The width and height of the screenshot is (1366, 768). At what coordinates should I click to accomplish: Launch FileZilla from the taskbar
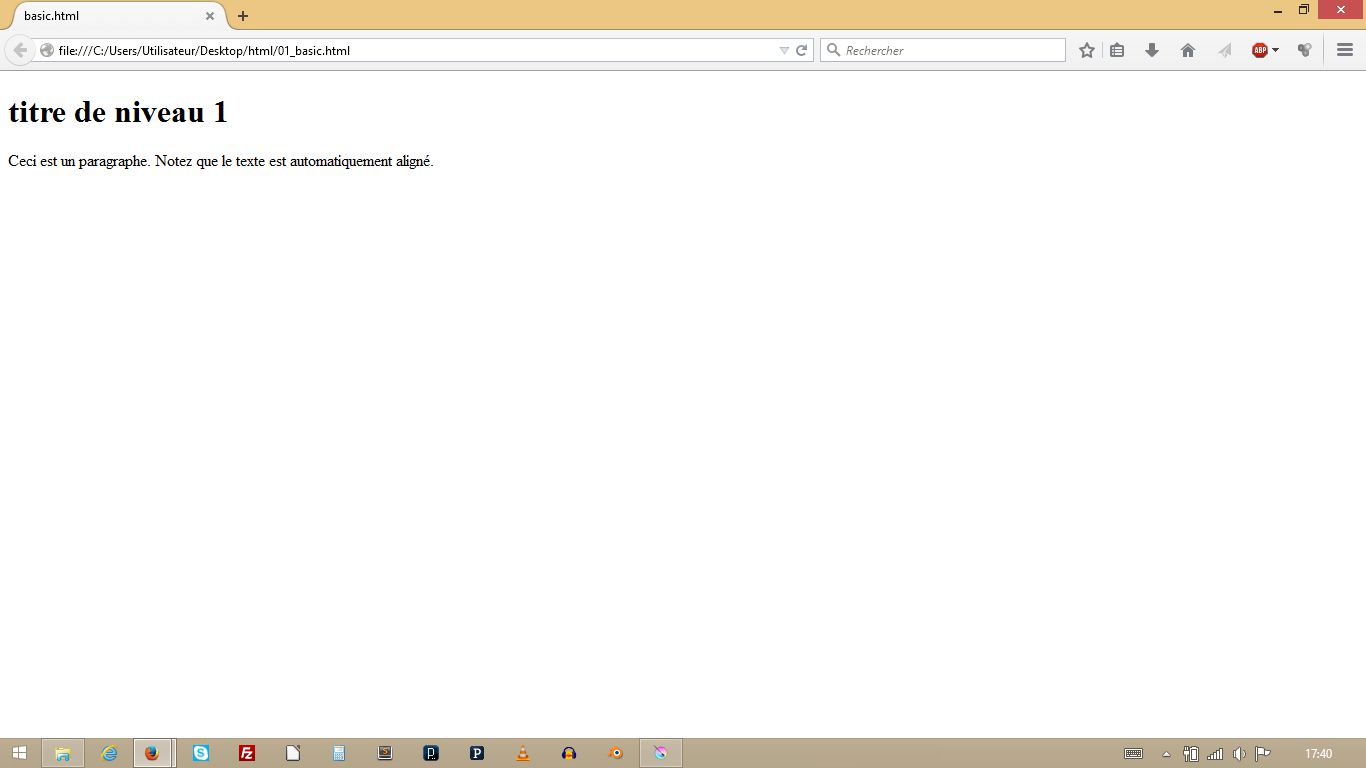pos(247,753)
